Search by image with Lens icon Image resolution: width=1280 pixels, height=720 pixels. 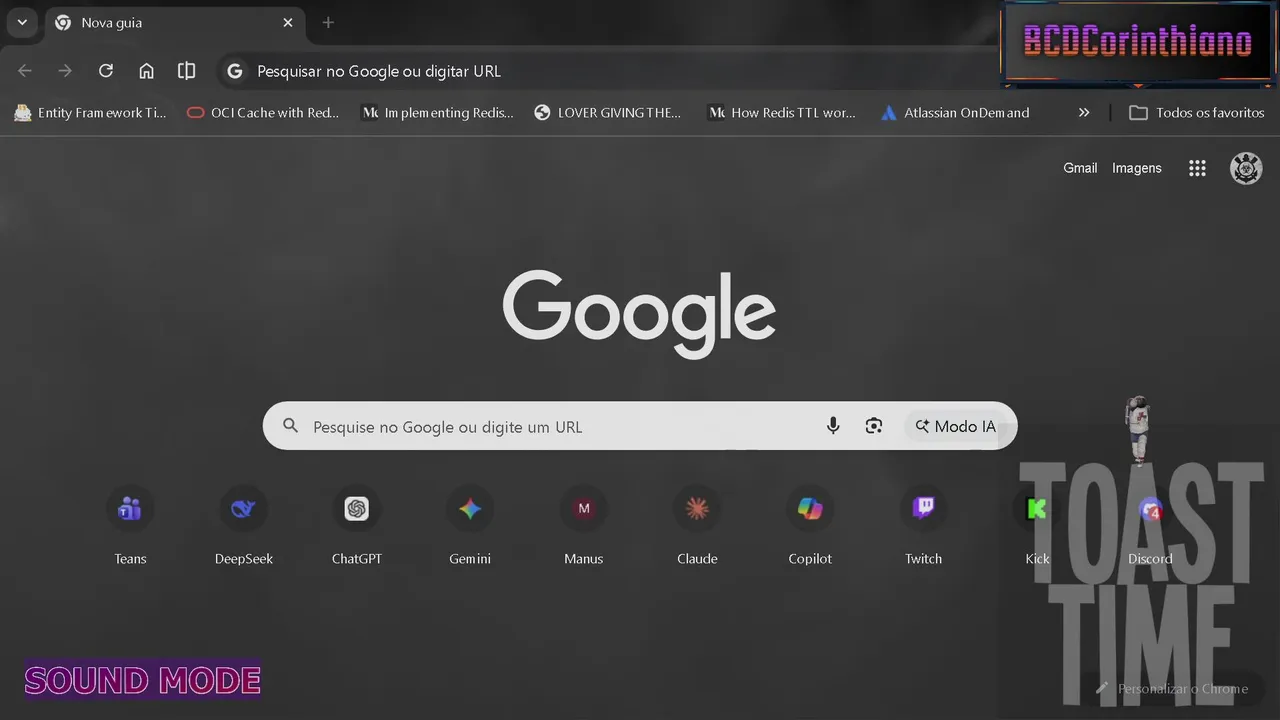tap(874, 426)
